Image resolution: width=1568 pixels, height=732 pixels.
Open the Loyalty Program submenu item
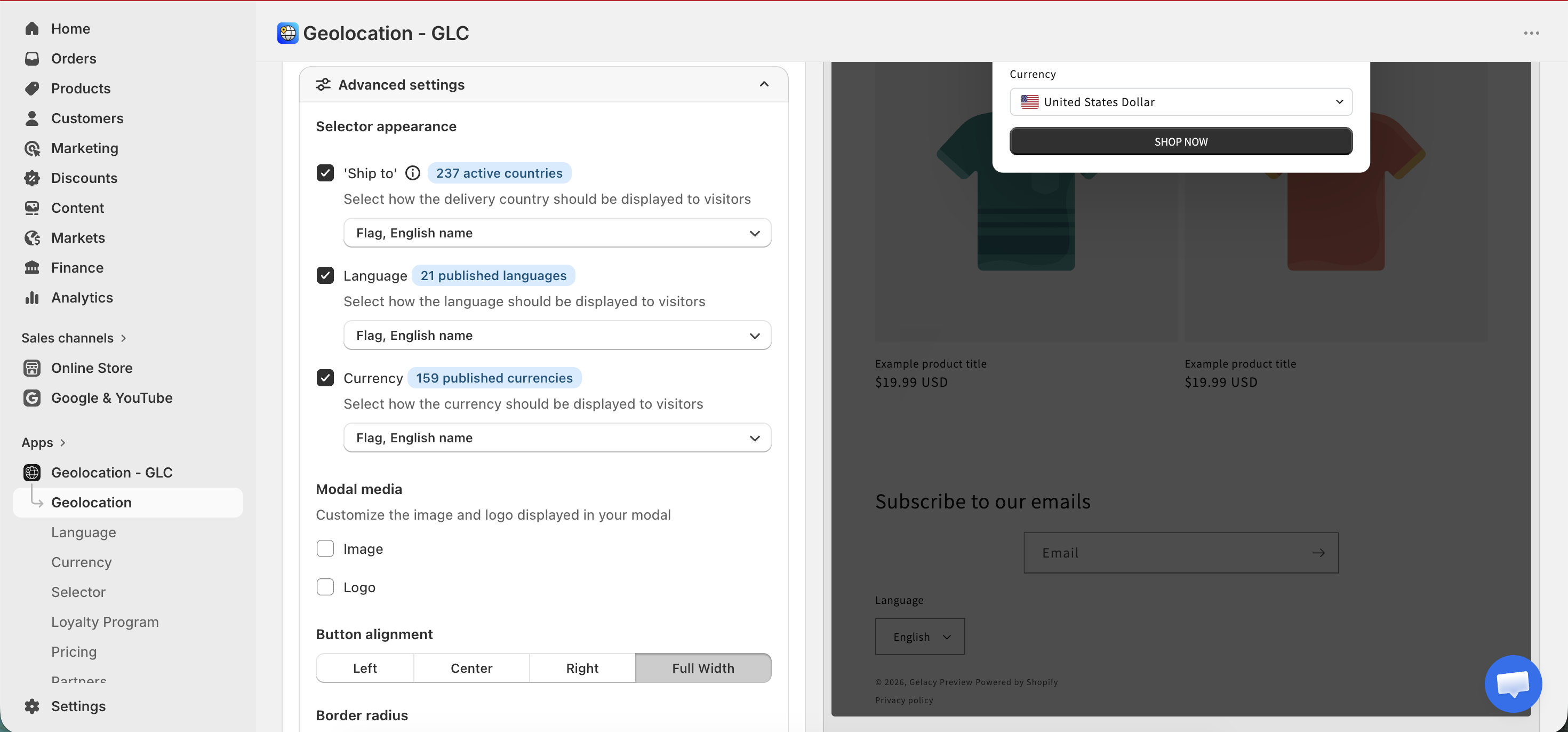click(x=105, y=622)
